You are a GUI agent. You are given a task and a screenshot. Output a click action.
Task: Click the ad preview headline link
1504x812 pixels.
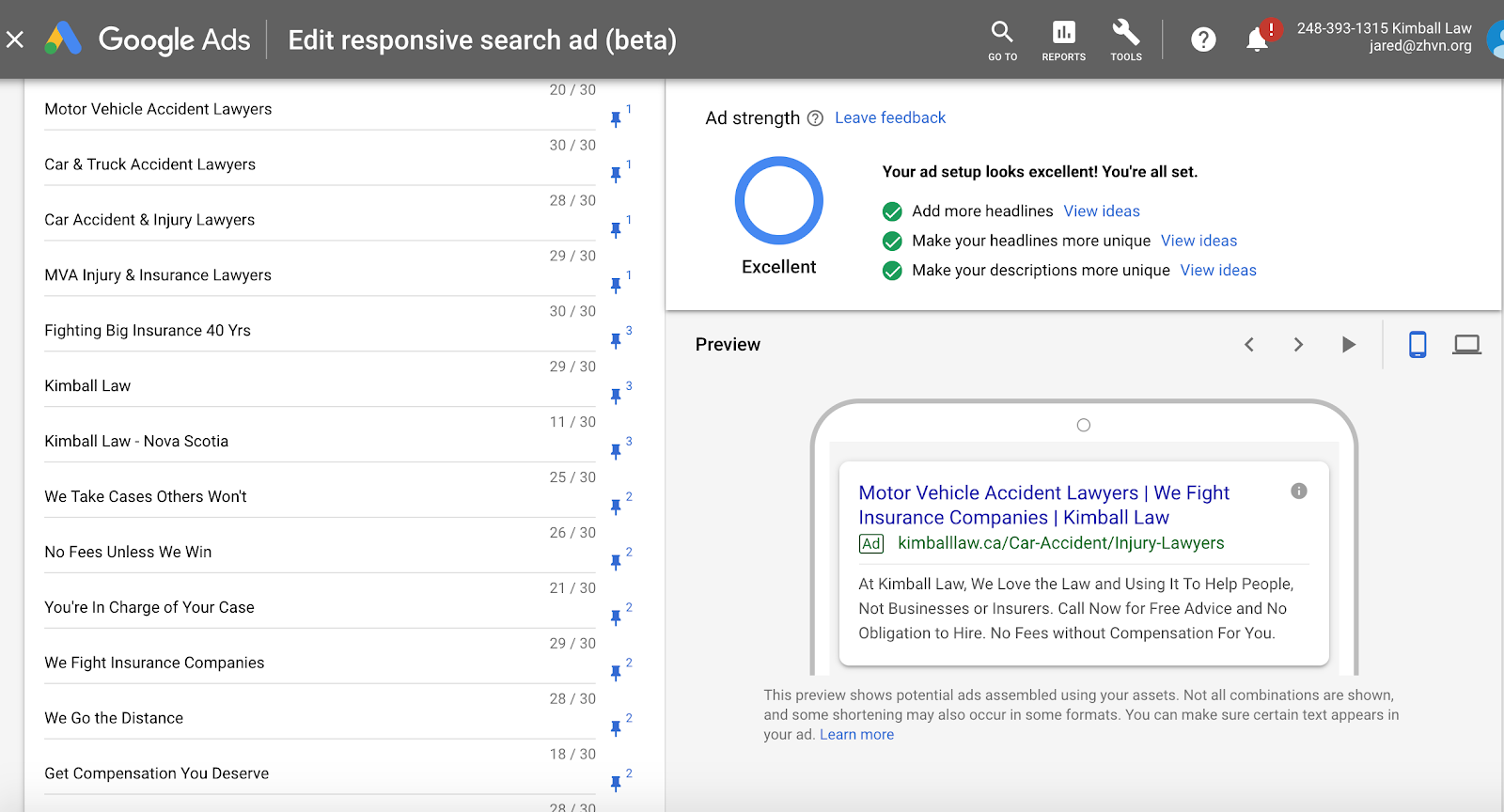[1043, 505]
